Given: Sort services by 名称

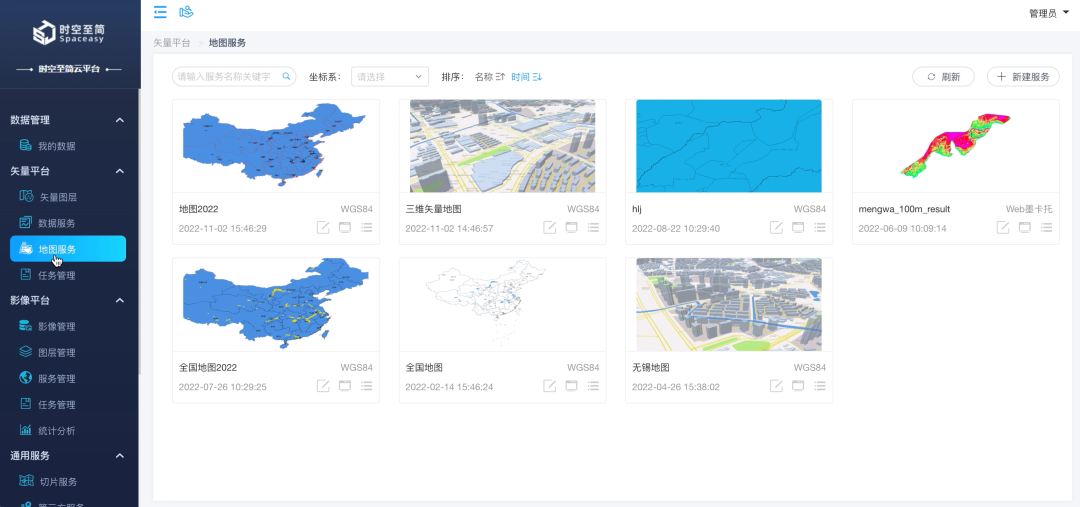Looking at the screenshot, I should (x=490, y=76).
